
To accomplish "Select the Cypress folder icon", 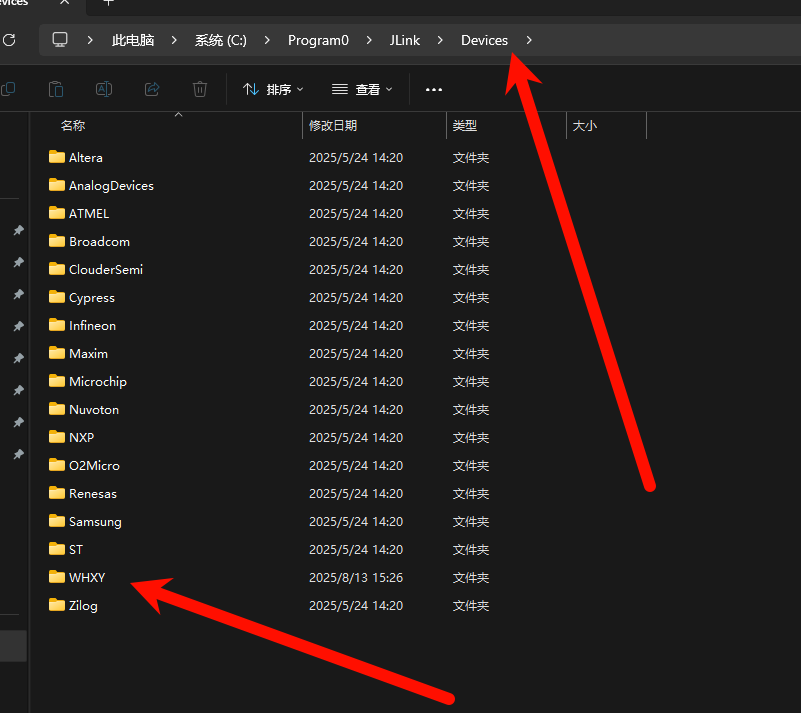I will (x=57, y=297).
